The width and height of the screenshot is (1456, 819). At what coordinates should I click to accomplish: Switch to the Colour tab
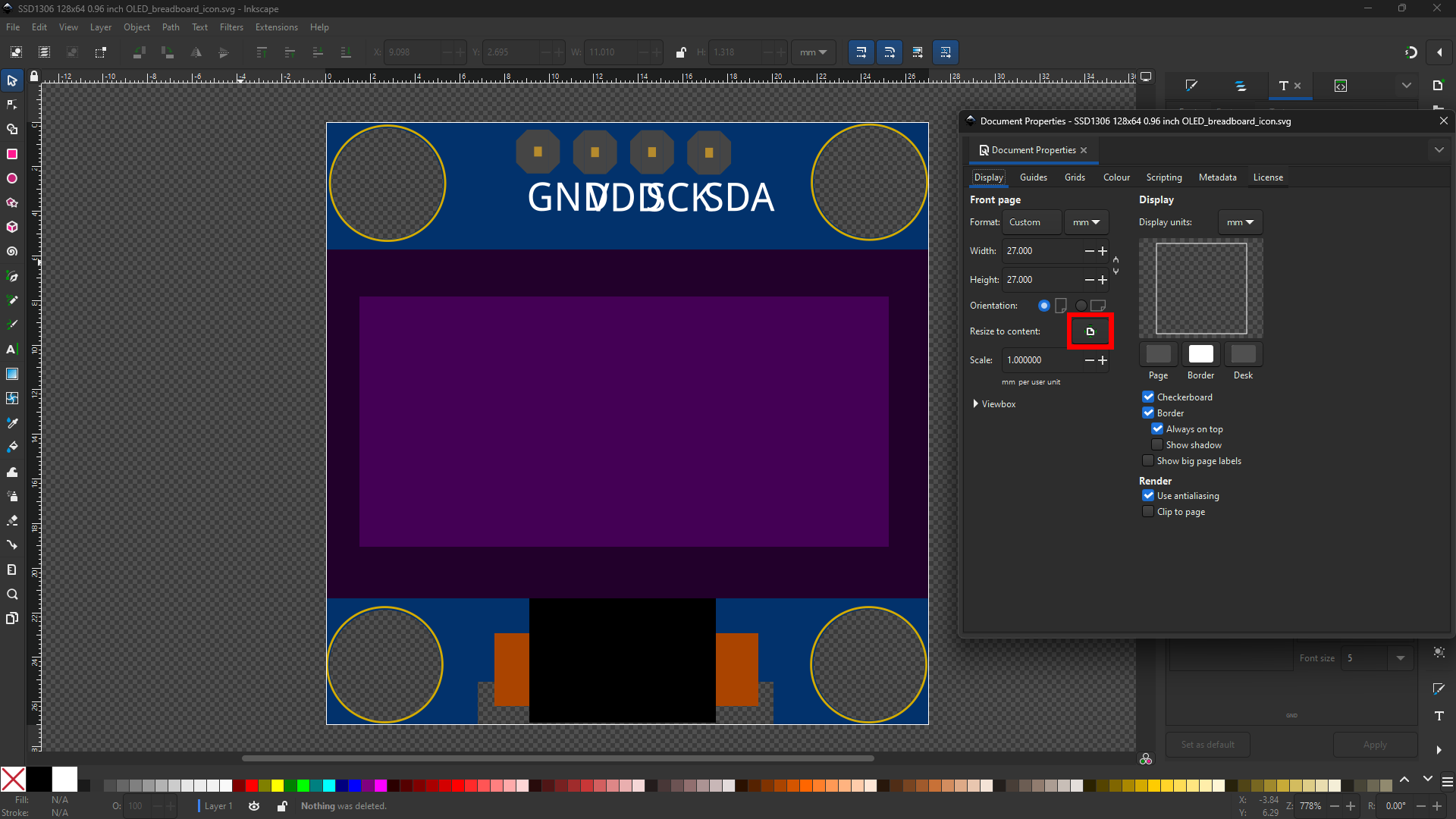1116,177
